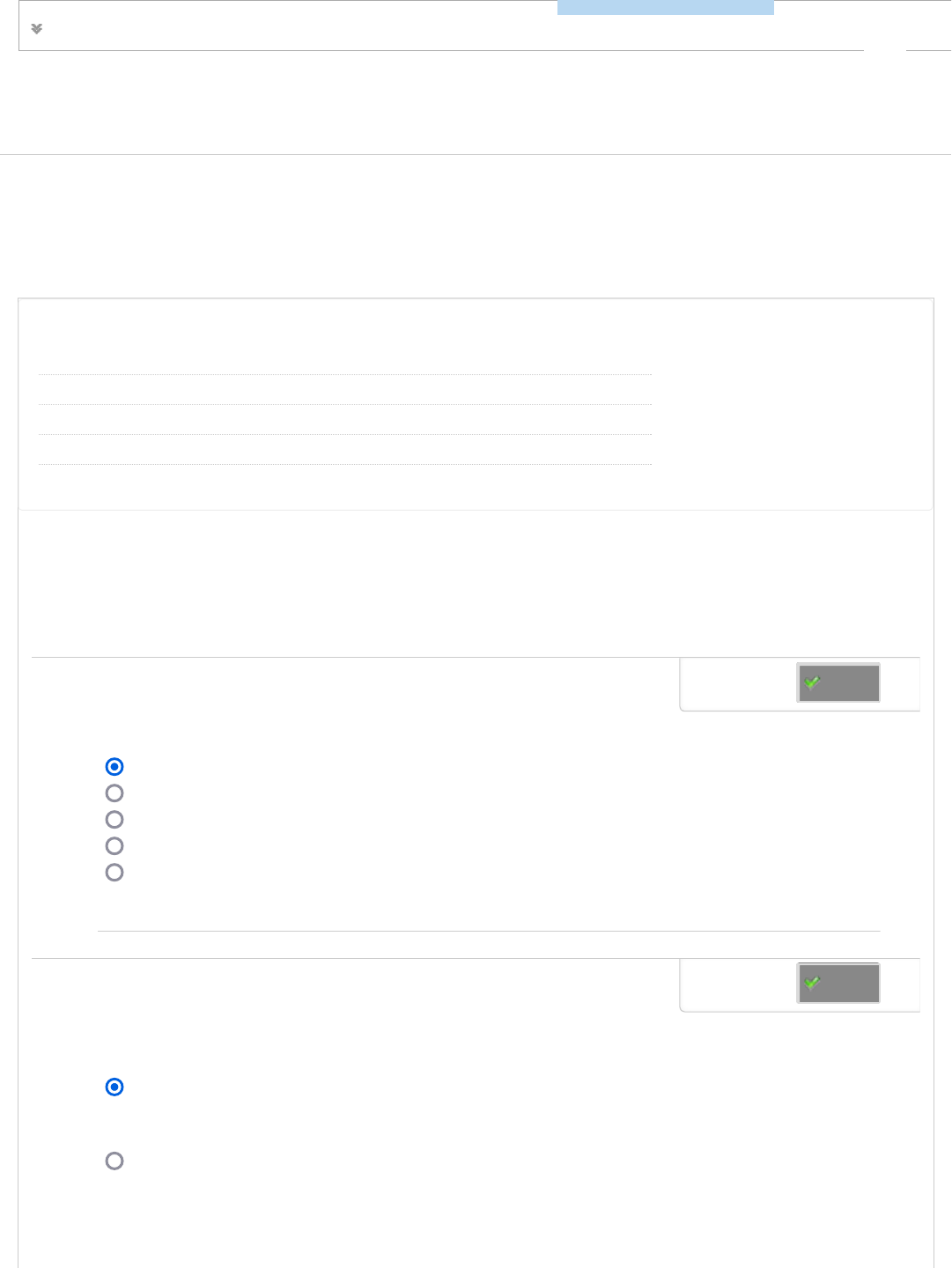The height and width of the screenshot is (1268, 952).
Task: Pick the fourth radio option of the first question
Action: [114, 846]
